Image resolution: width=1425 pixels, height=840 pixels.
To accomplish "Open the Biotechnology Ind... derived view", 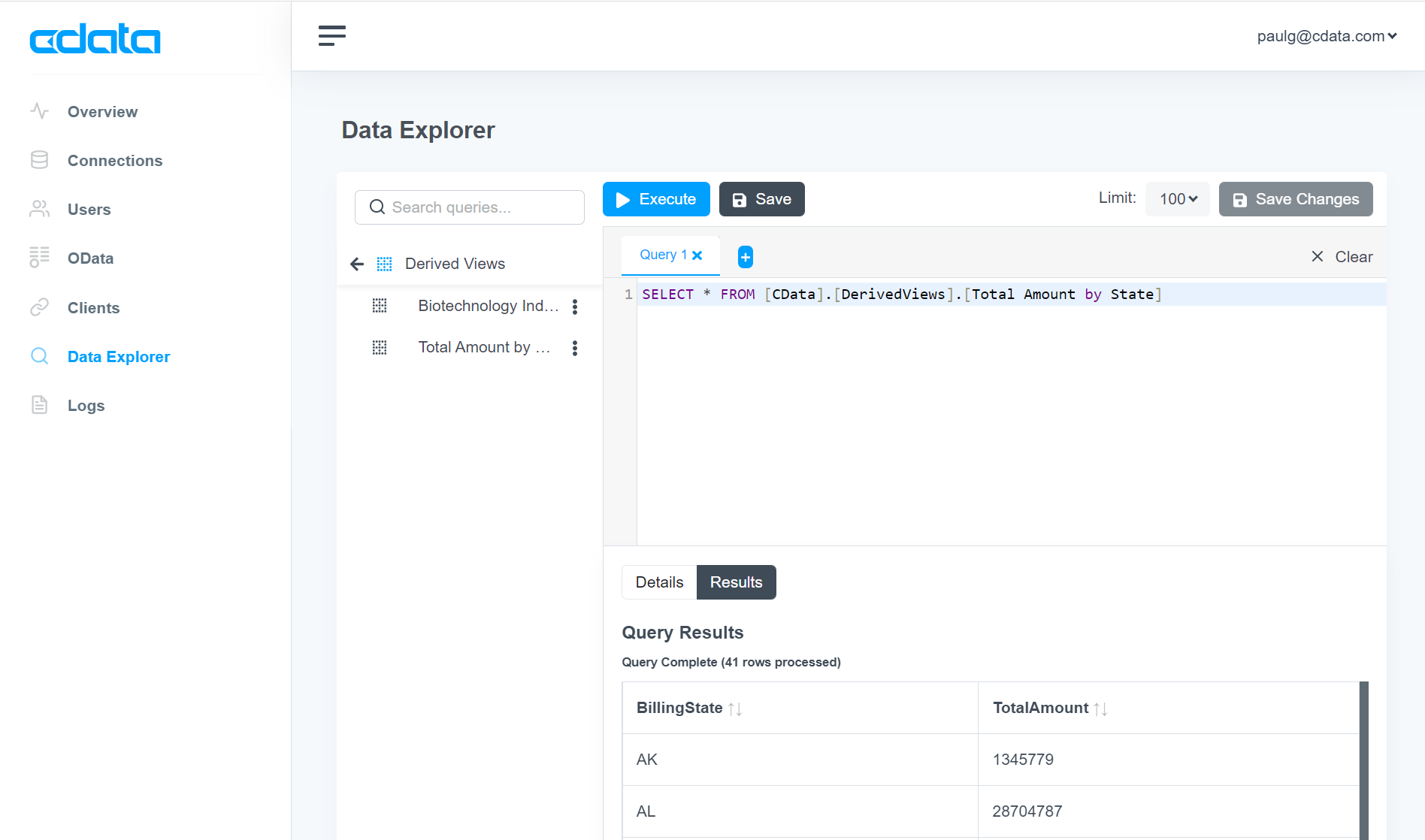I will pyautogui.click(x=488, y=306).
